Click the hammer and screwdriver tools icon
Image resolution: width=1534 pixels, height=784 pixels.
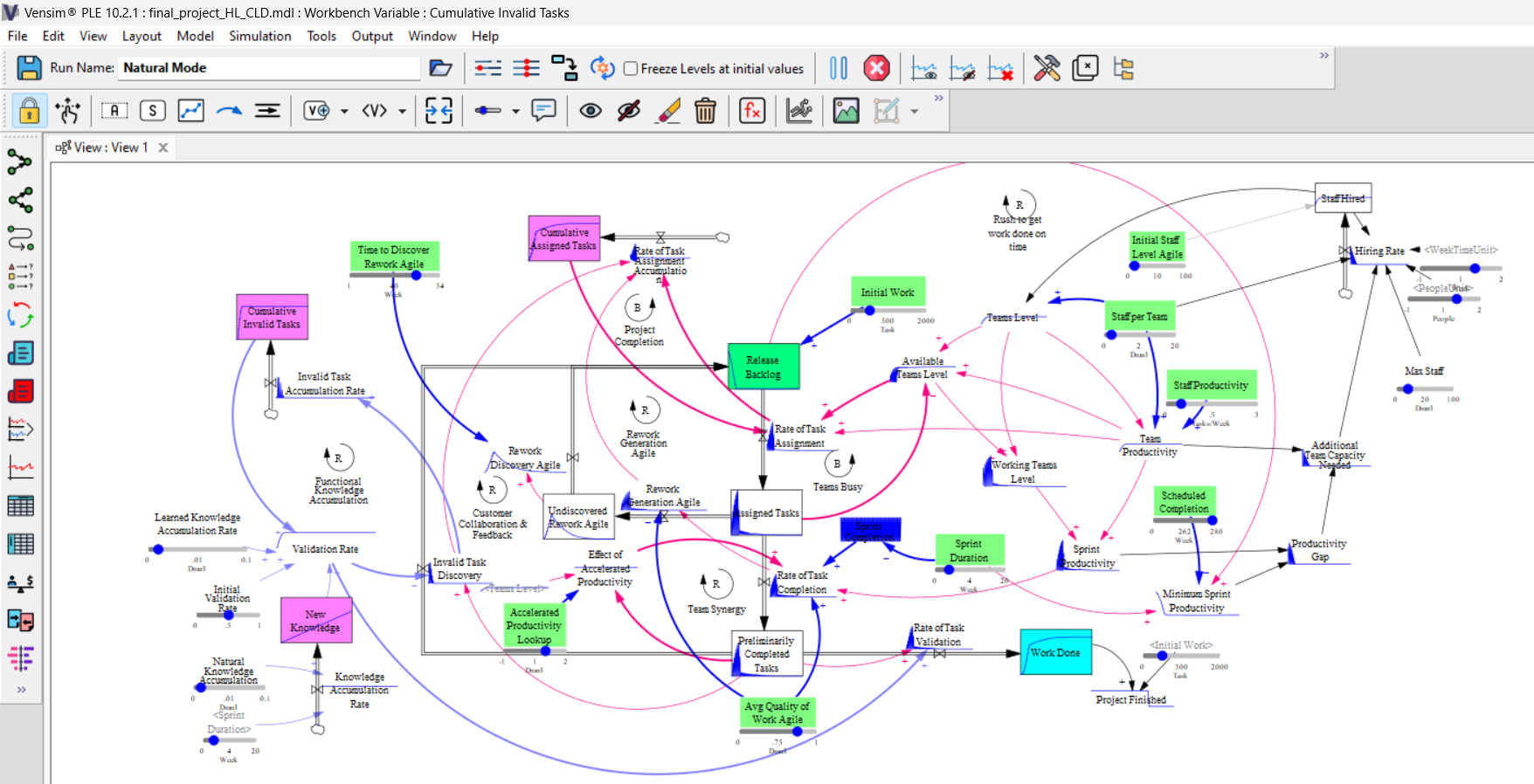[x=1047, y=68]
